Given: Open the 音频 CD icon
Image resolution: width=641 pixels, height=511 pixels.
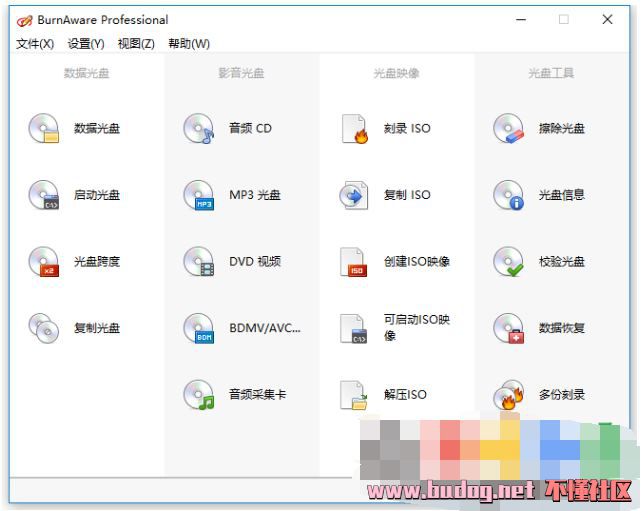Looking at the screenshot, I should (199, 128).
